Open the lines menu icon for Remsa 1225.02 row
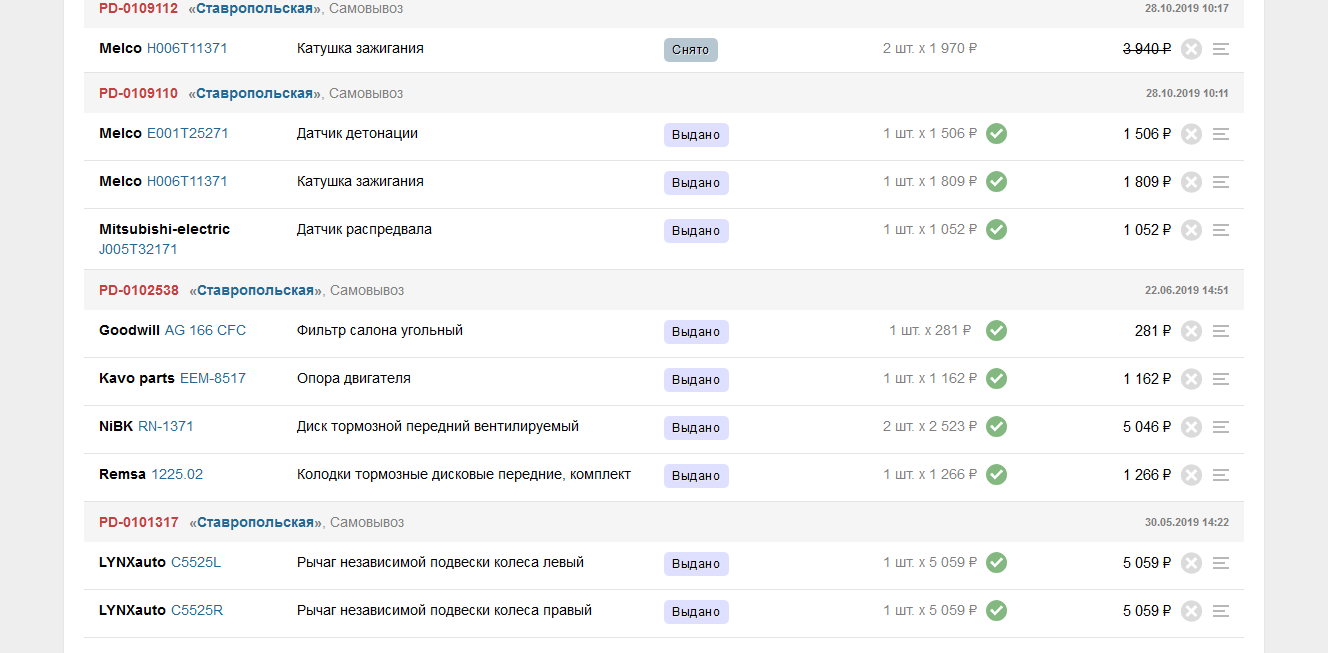Image resolution: width=1328 pixels, height=653 pixels. click(1221, 475)
